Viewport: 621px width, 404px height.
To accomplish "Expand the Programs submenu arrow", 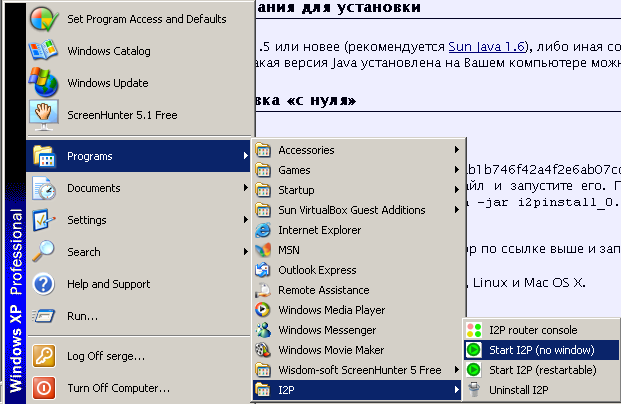I will pos(246,156).
